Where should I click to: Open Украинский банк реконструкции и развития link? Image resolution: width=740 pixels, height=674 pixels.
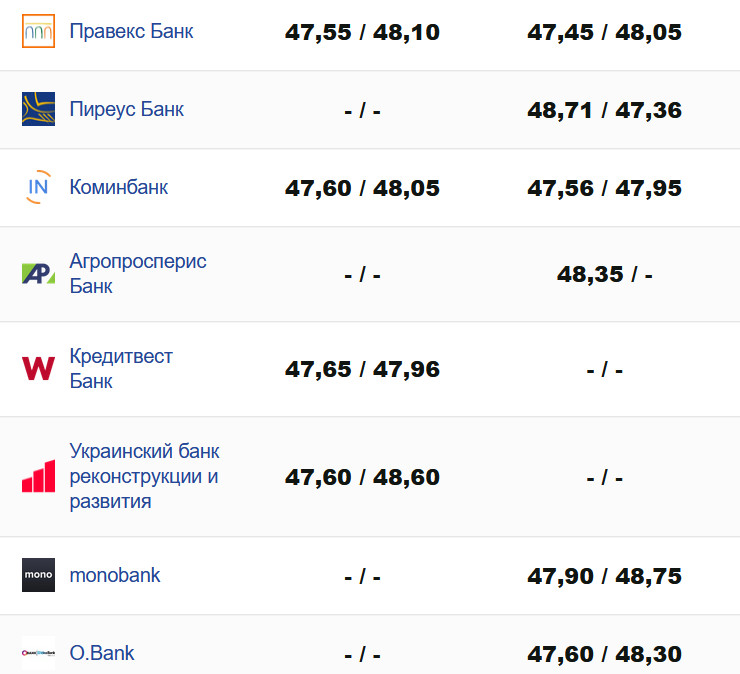pos(144,476)
